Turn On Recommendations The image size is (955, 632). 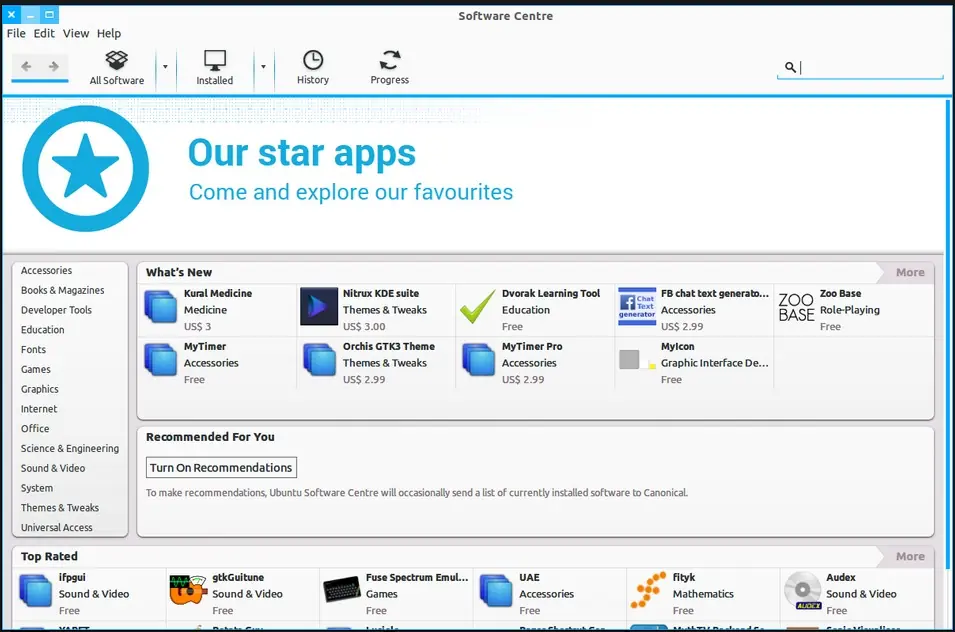[221, 468]
